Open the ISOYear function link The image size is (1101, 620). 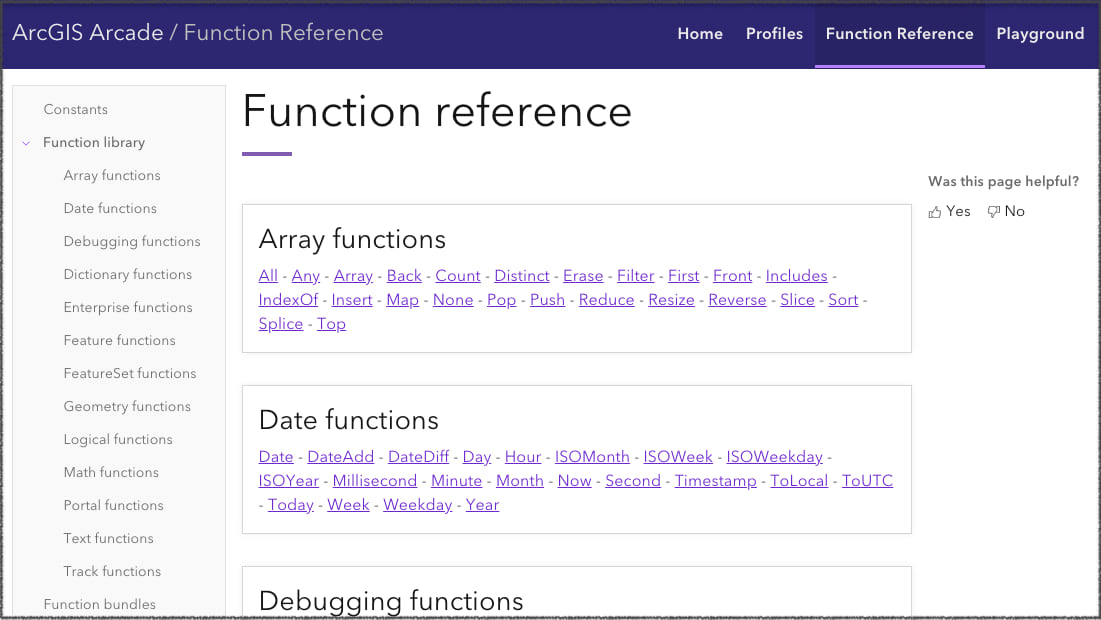[289, 481]
